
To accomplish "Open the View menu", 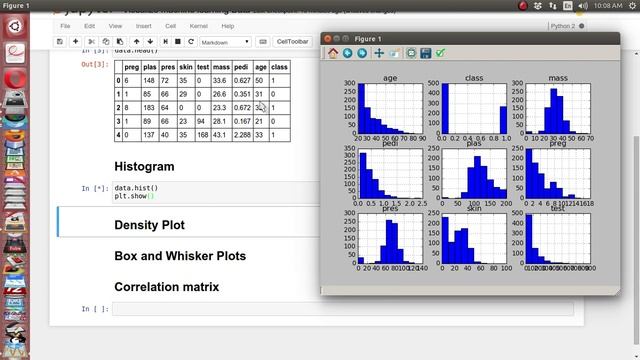I will pyautogui.click(x=115, y=26).
